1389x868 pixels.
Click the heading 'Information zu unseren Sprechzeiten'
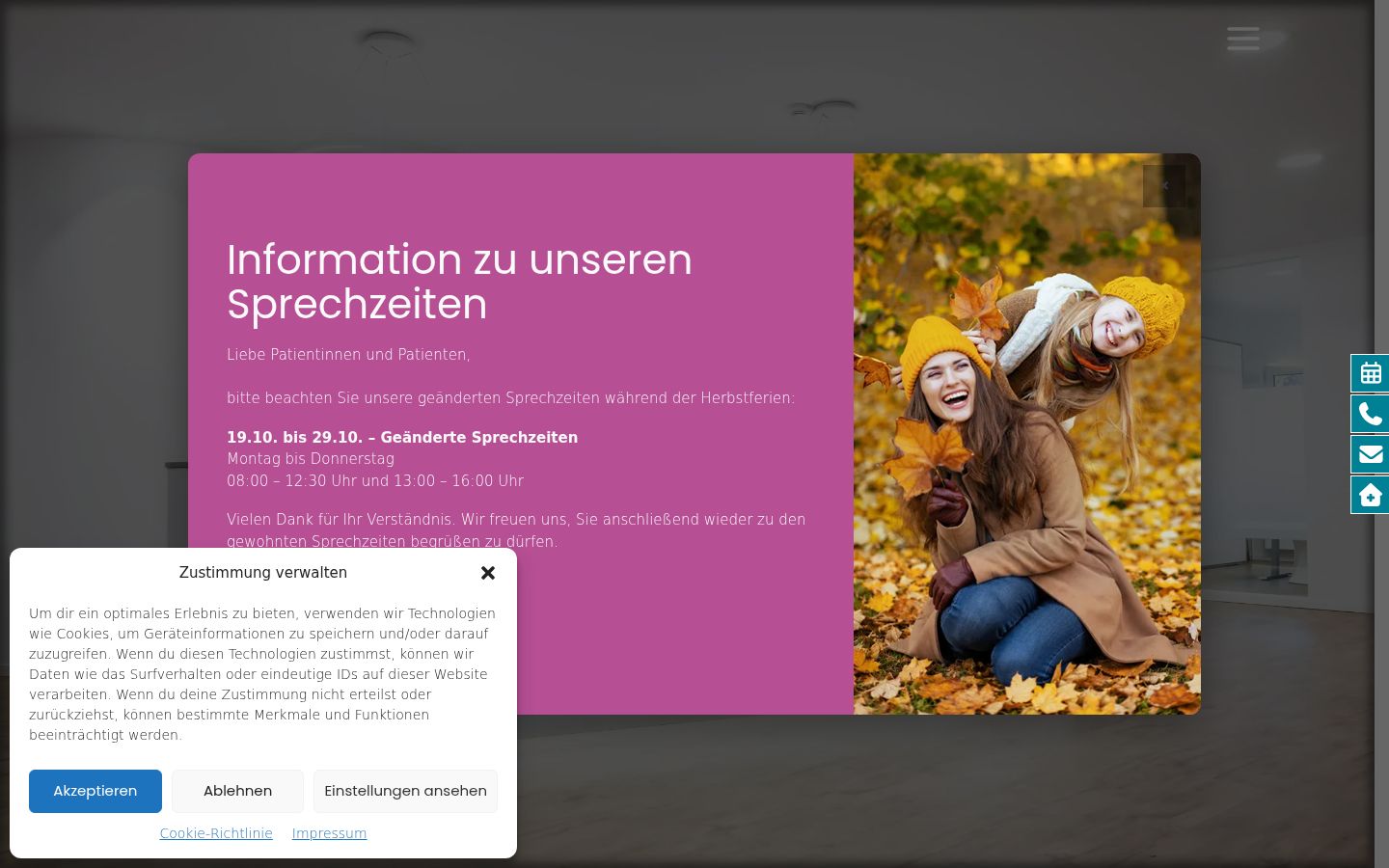click(459, 282)
